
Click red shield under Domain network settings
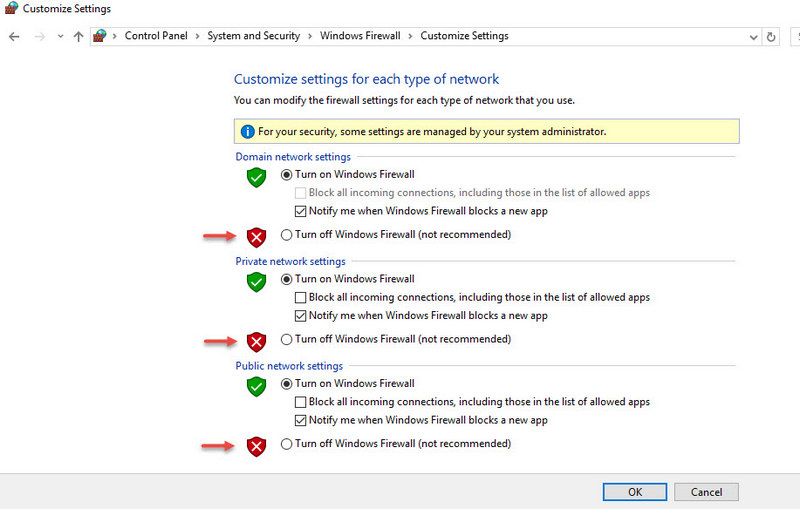[x=257, y=237]
